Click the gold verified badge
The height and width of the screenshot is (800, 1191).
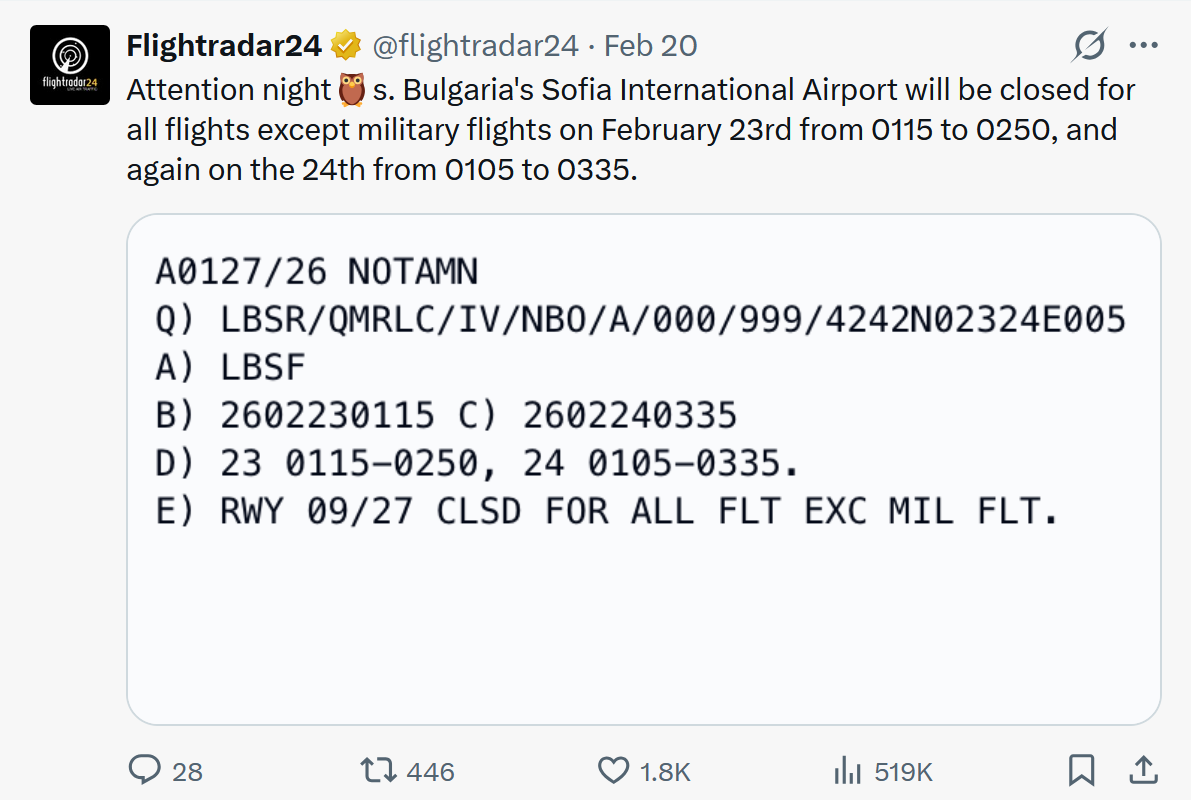point(346,46)
